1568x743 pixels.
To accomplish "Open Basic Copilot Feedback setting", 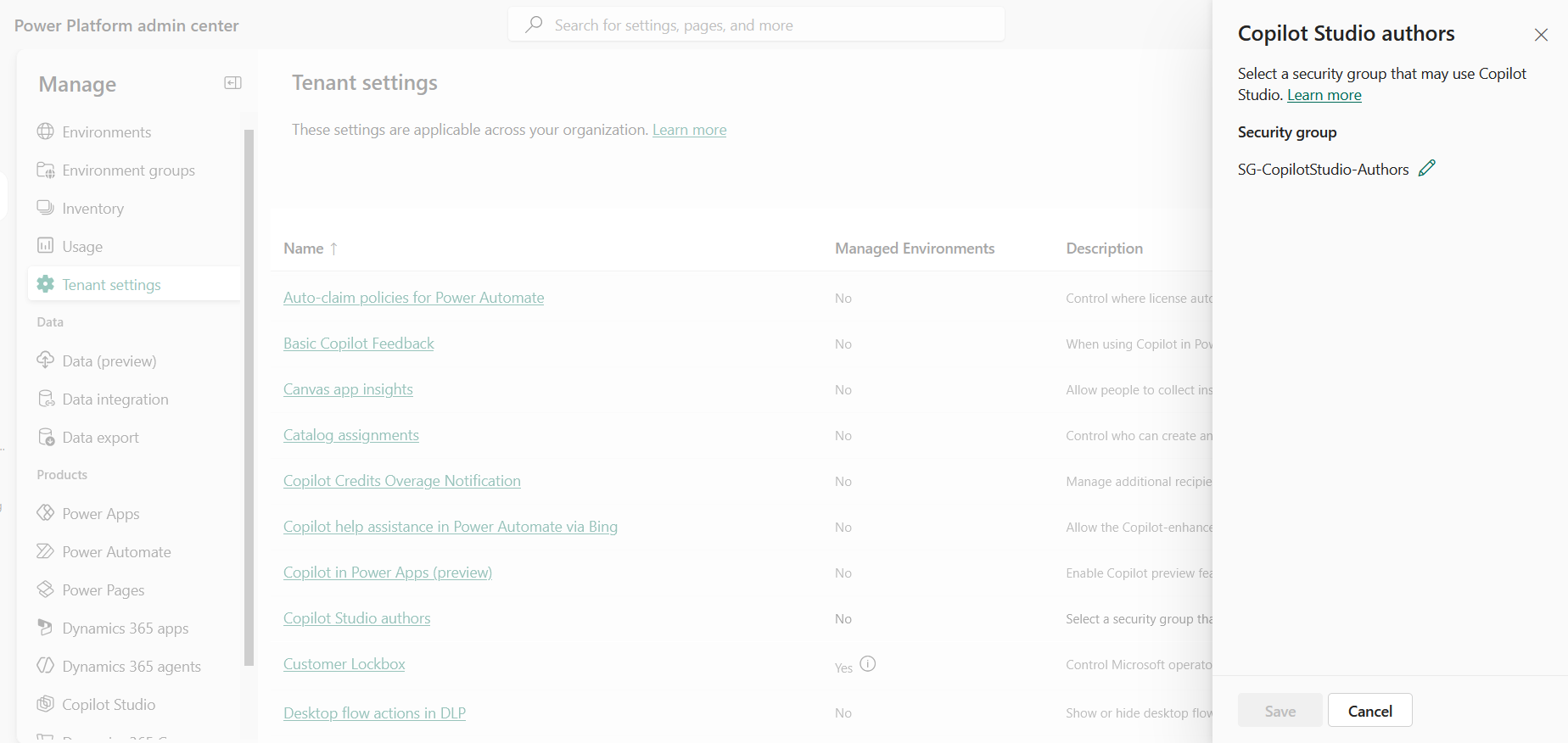I will pos(359,344).
